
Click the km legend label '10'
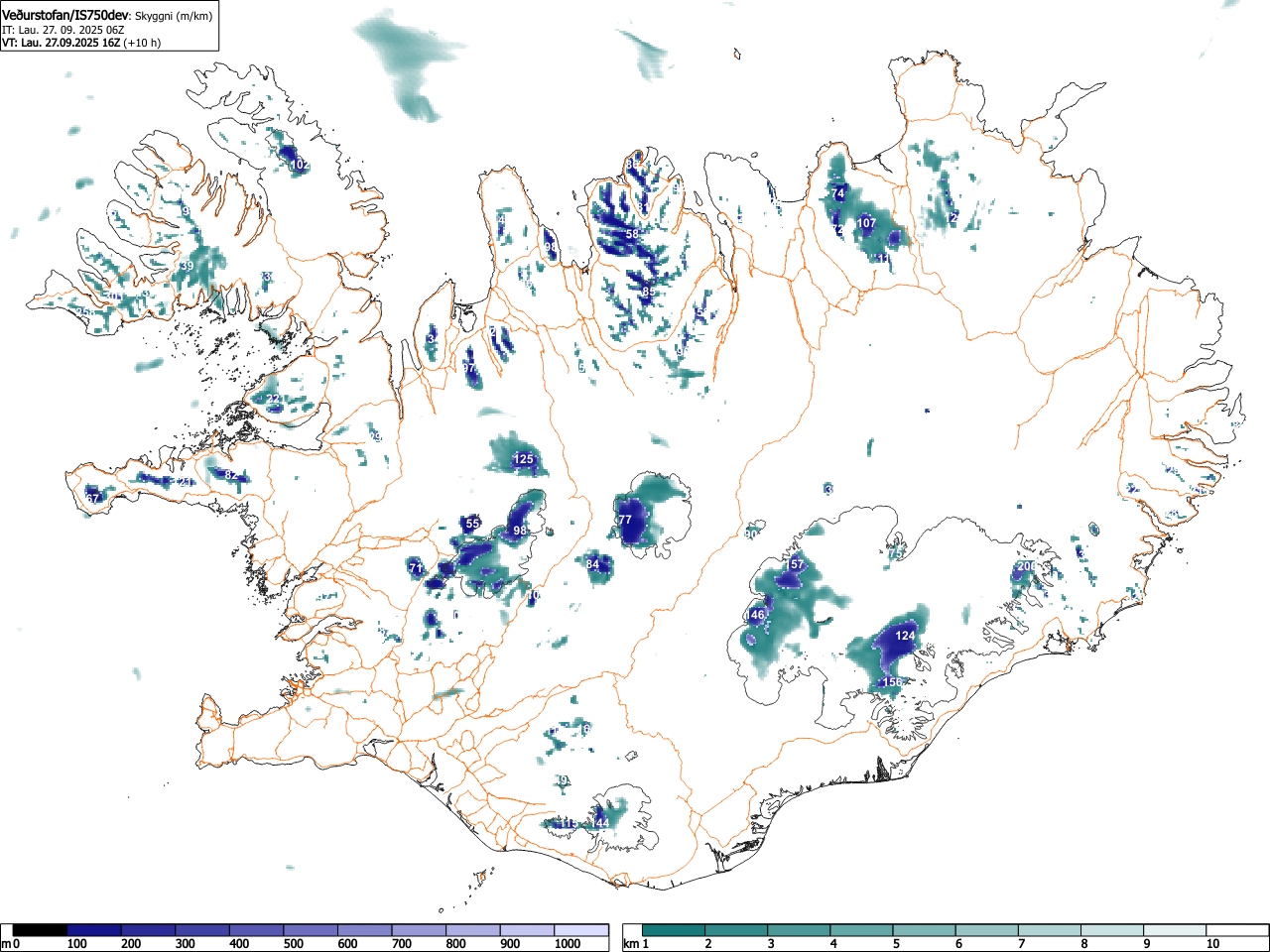1212,944
